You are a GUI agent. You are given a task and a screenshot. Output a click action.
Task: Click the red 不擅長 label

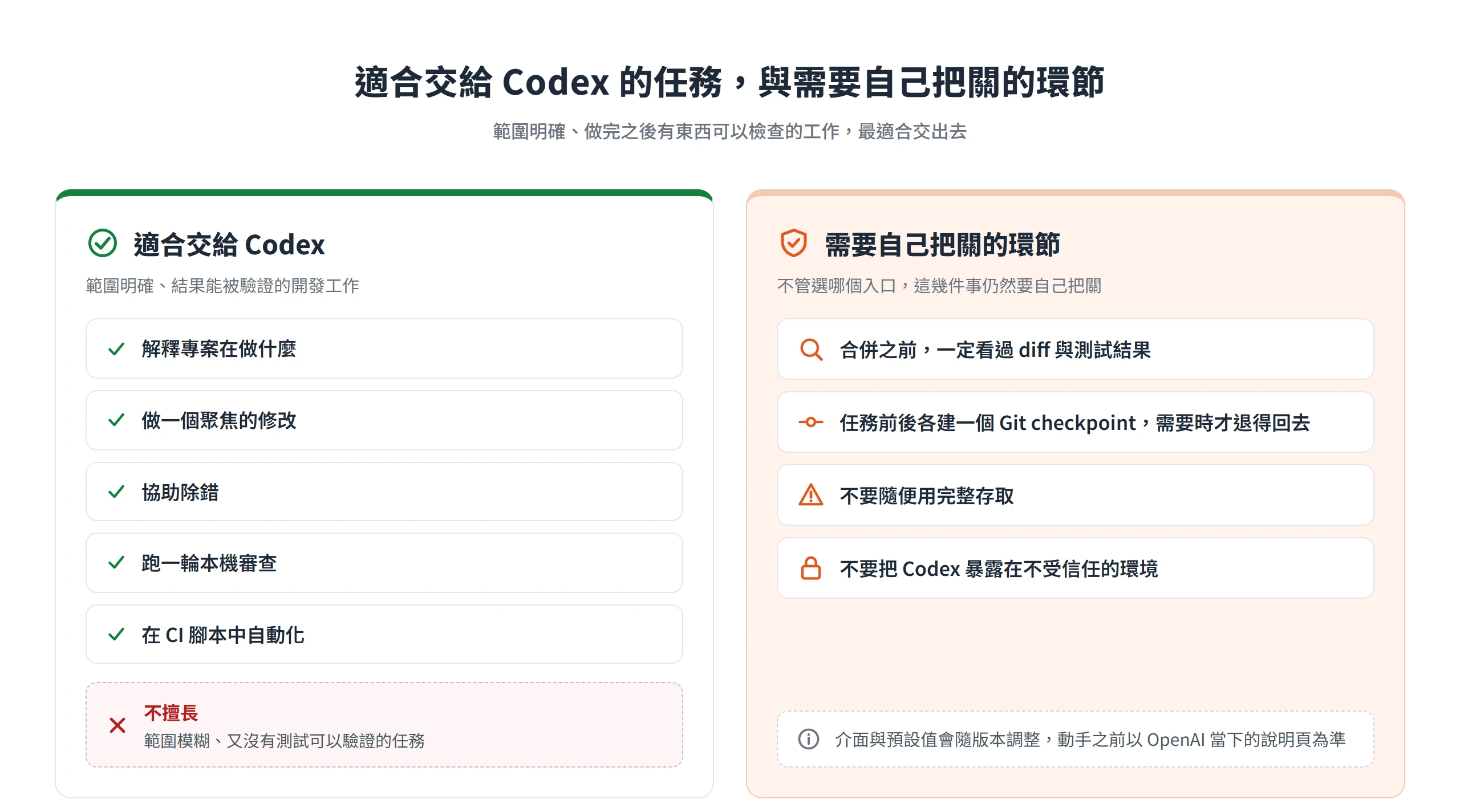tap(171, 713)
